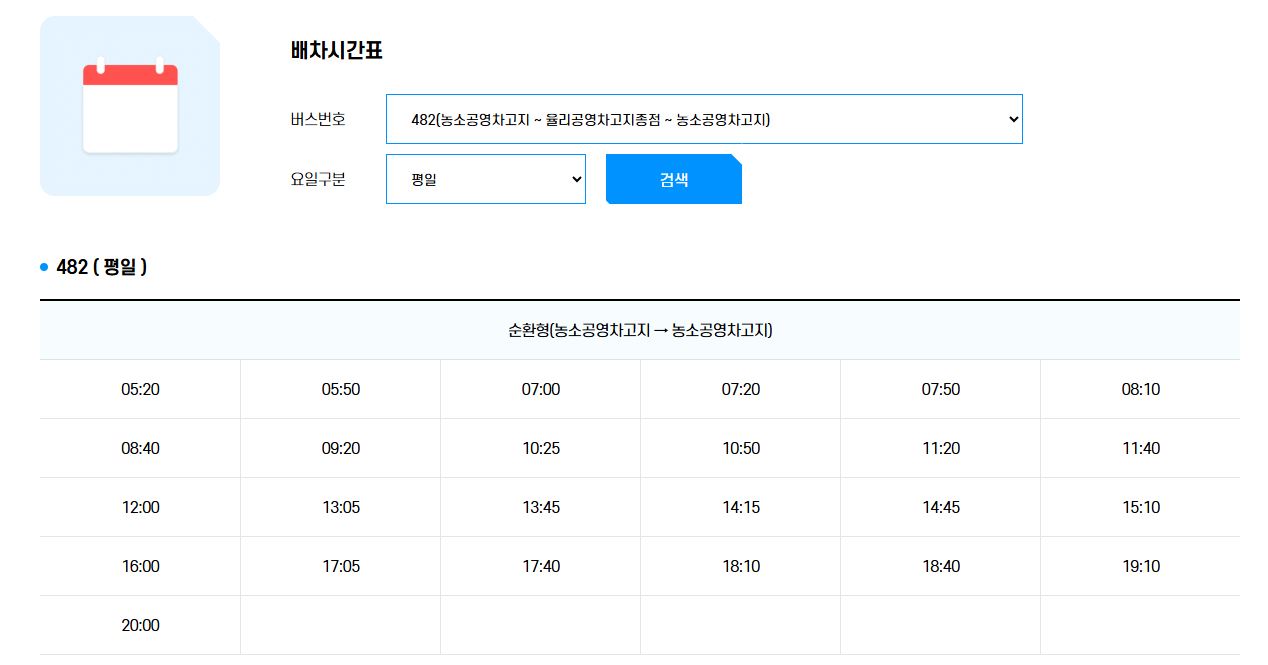Select the 19:10 departure entry
The width and height of the screenshot is (1268, 665).
click(x=1140, y=566)
